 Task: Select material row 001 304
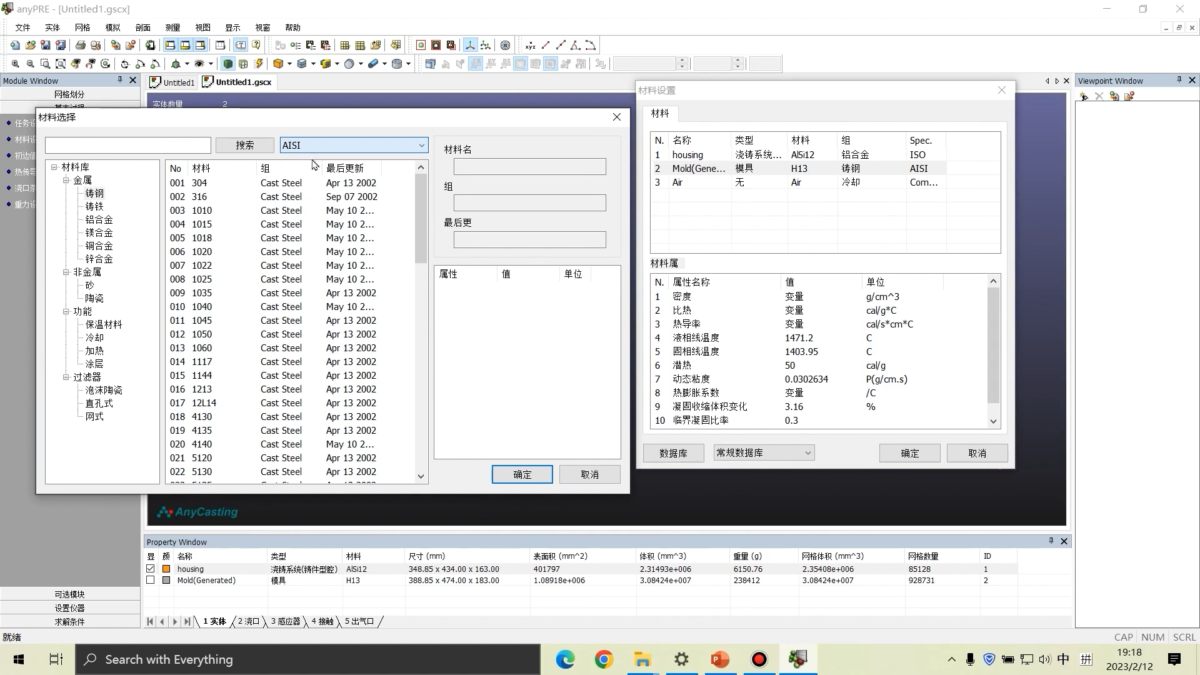[290, 183]
